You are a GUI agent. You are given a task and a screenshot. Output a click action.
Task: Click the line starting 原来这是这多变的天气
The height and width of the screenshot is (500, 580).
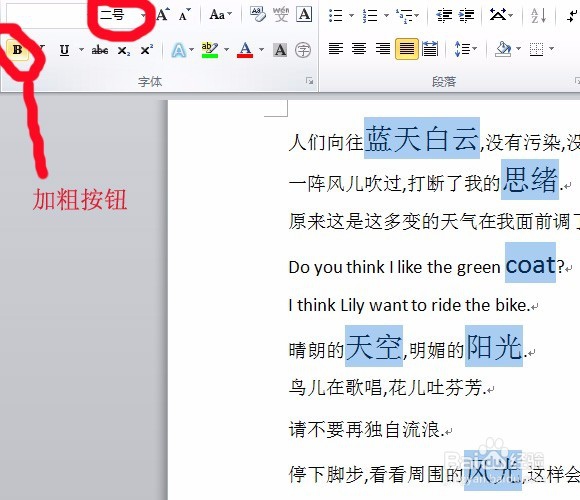(x=434, y=222)
